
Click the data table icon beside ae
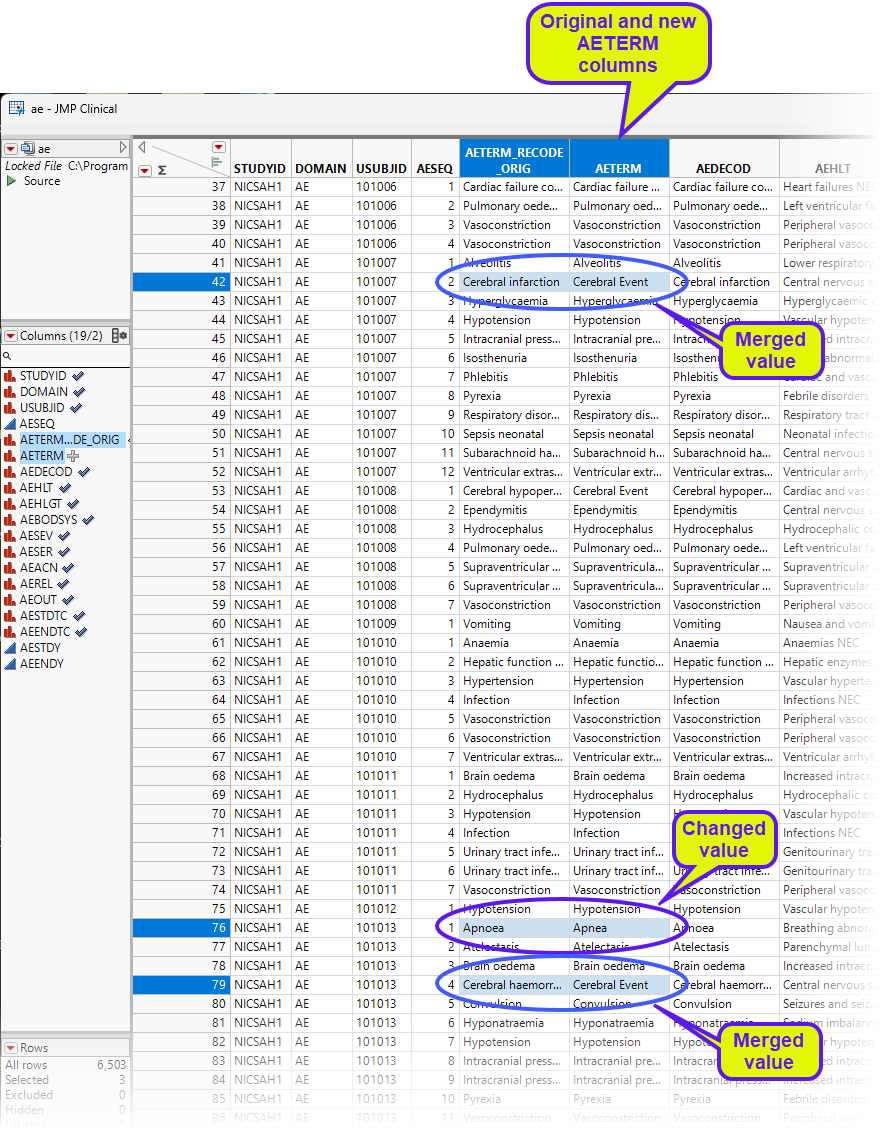tap(27, 149)
